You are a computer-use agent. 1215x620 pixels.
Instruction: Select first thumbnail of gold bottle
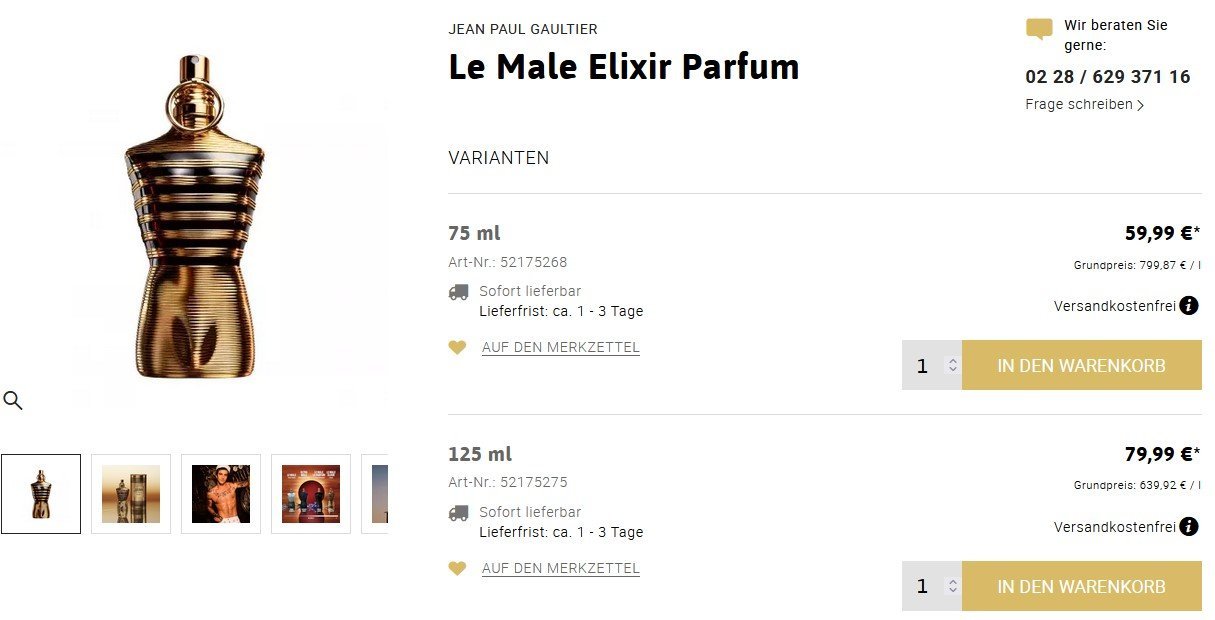point(41,494)
